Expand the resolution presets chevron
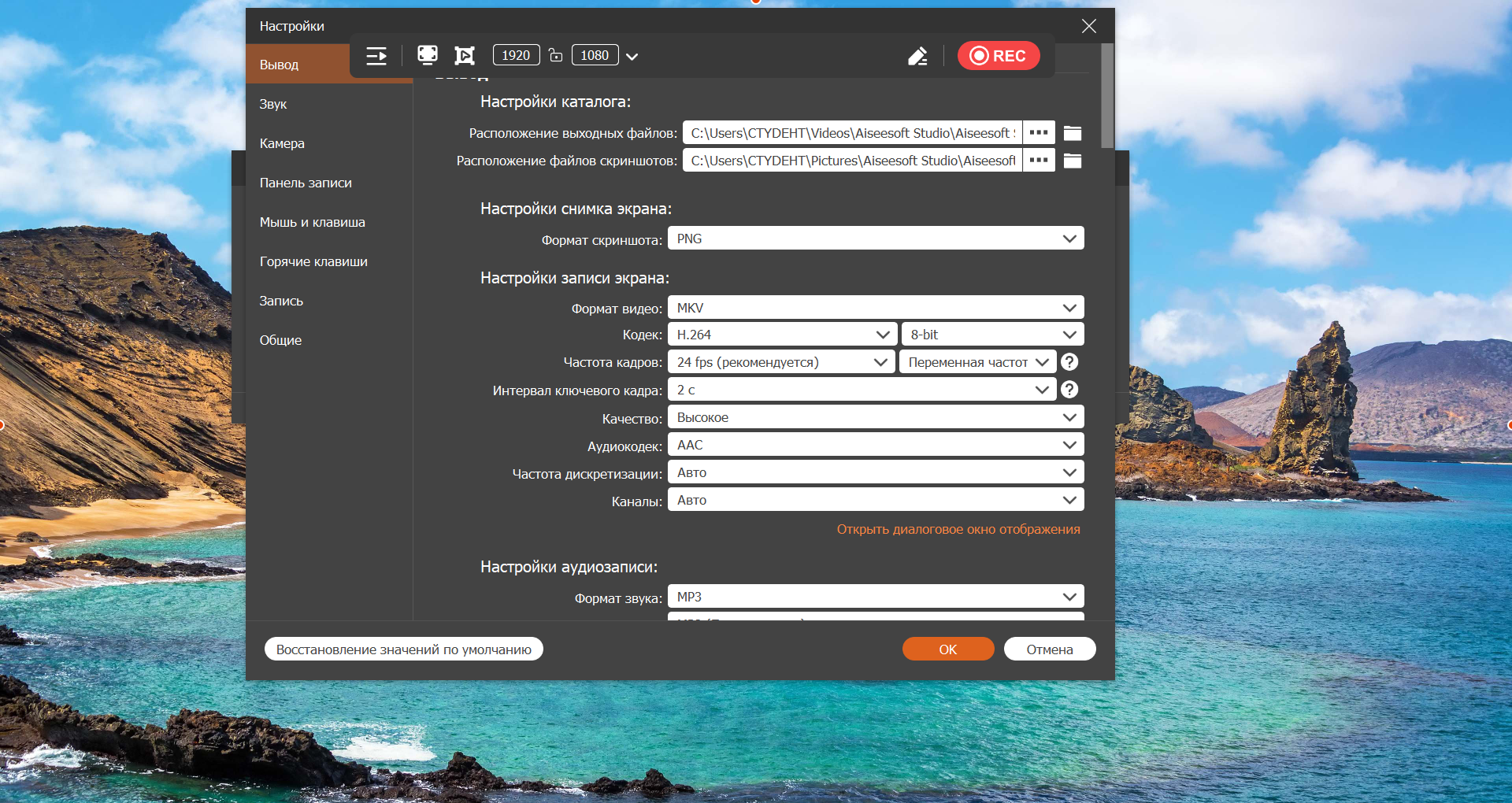This screenshot has width=1512, height=803. [632, 56]
